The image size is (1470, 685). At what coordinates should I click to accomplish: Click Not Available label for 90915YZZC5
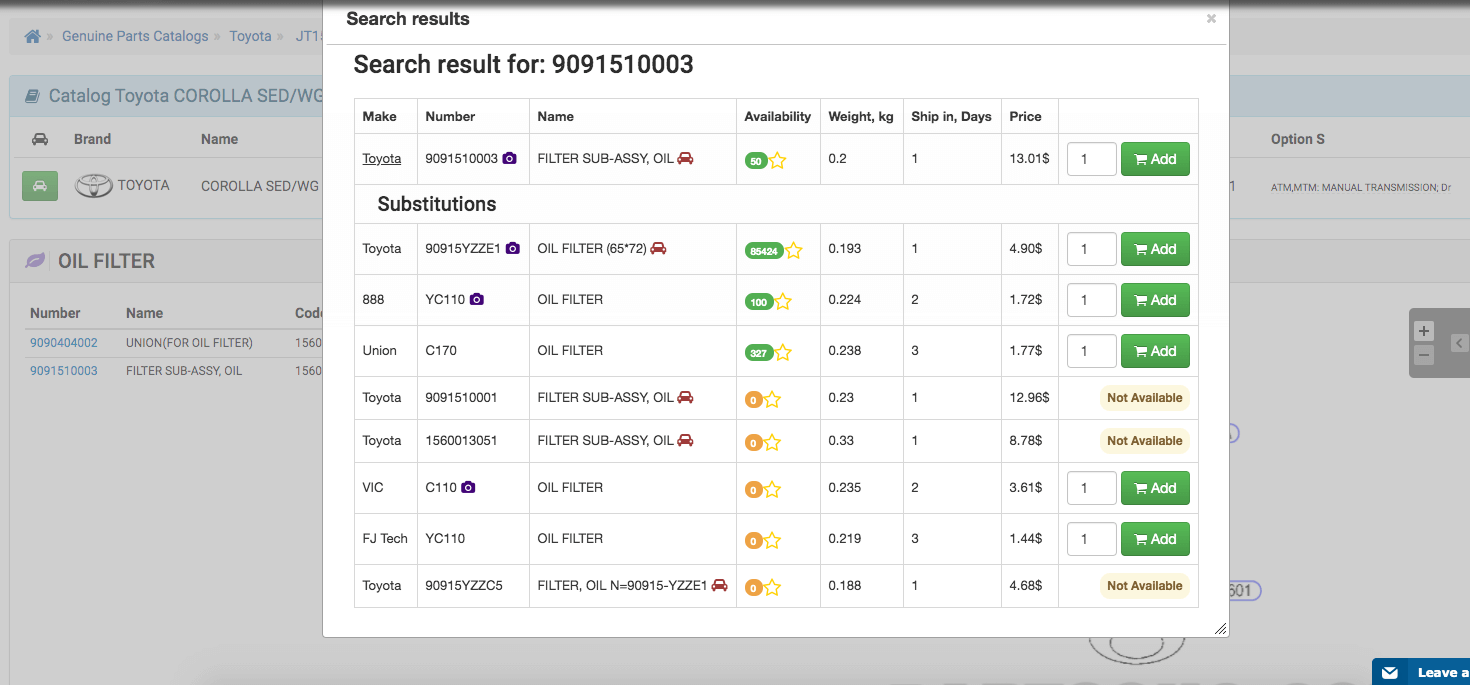pos(1145,586)
